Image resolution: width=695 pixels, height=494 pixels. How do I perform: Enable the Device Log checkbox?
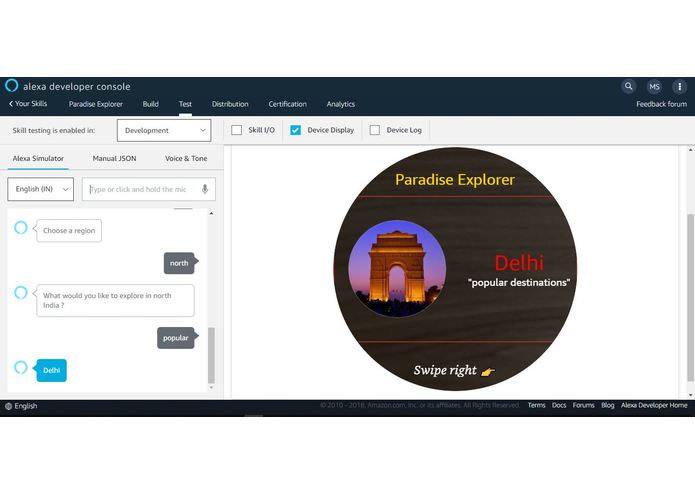(x=375, y=130)
